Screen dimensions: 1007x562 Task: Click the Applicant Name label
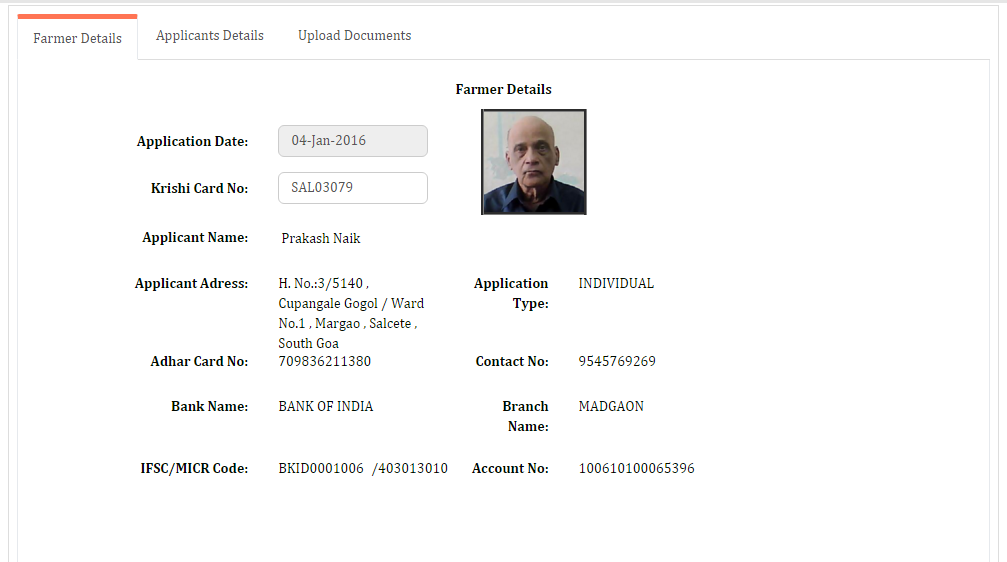(195, 237)
